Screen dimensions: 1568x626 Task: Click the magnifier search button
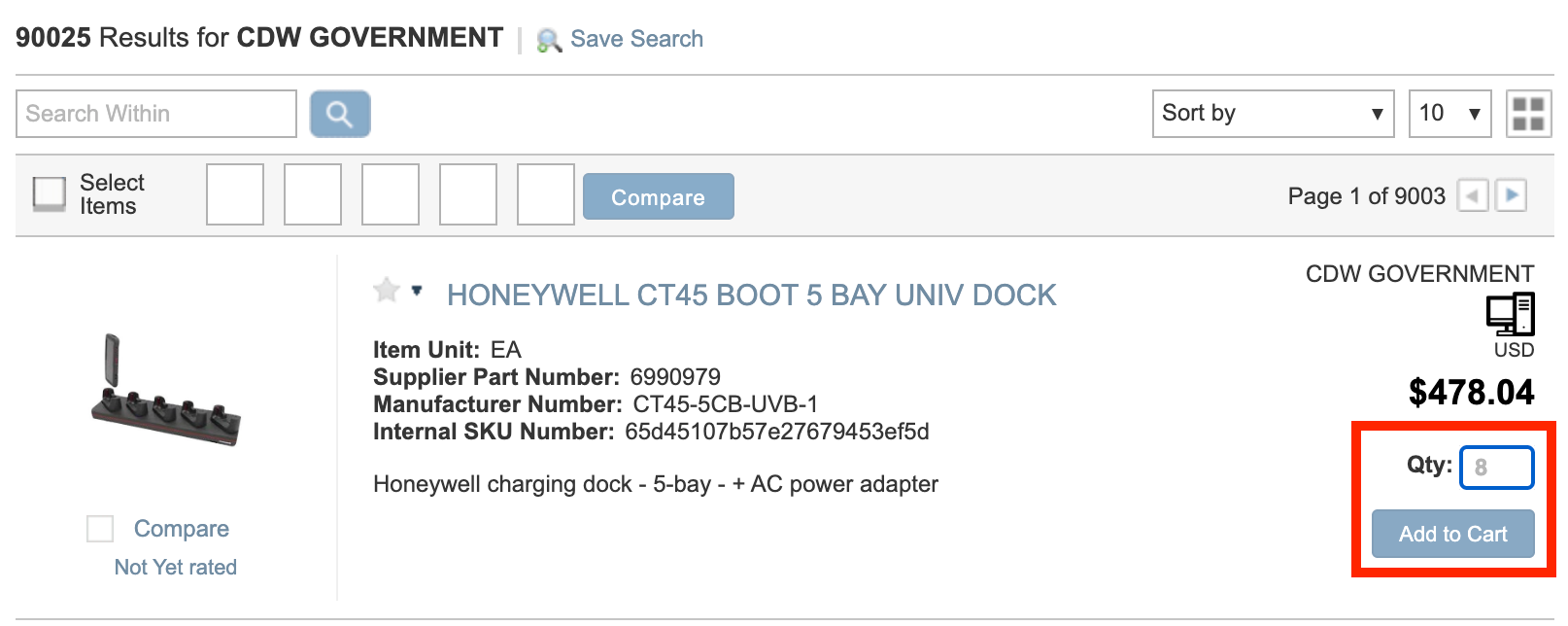point(340,114)
